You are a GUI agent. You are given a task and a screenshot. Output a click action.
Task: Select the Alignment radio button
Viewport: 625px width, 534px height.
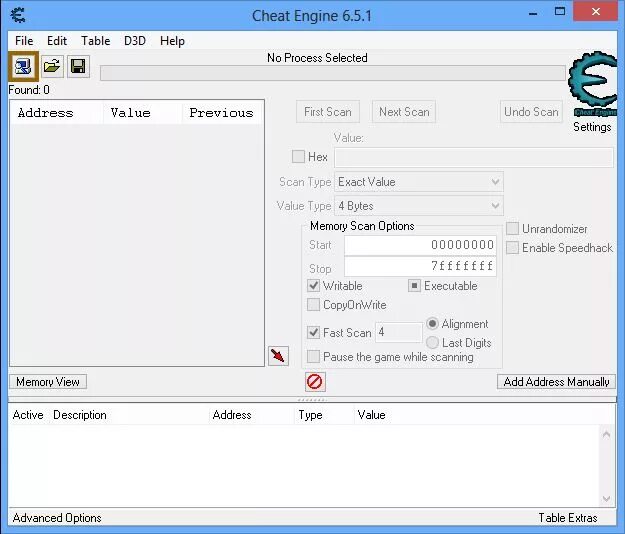coord(432,324)
